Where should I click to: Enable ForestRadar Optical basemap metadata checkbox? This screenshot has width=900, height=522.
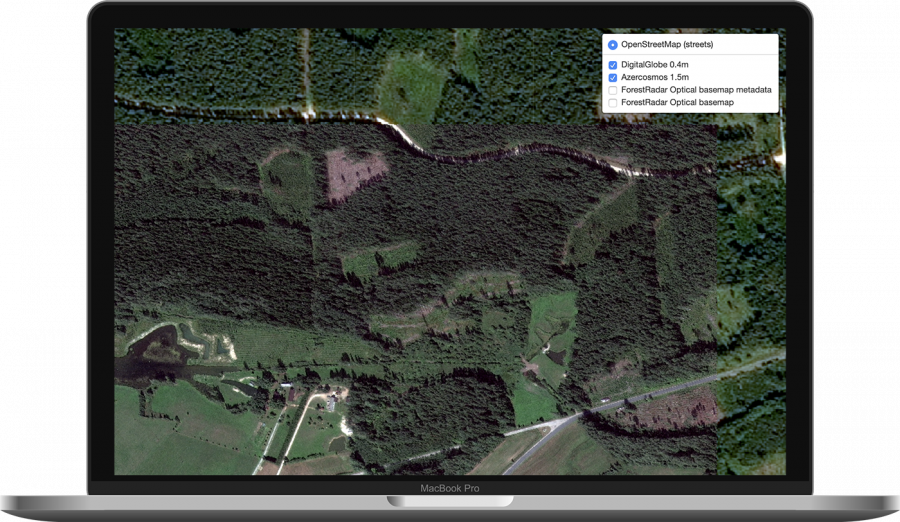612,90
